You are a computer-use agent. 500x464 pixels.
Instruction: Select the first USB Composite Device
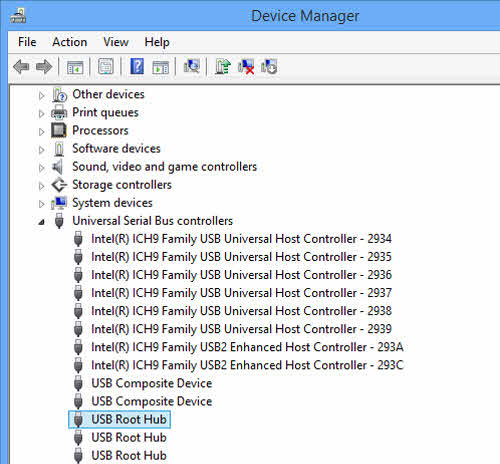pyautogui.click(x=151, y=383)
